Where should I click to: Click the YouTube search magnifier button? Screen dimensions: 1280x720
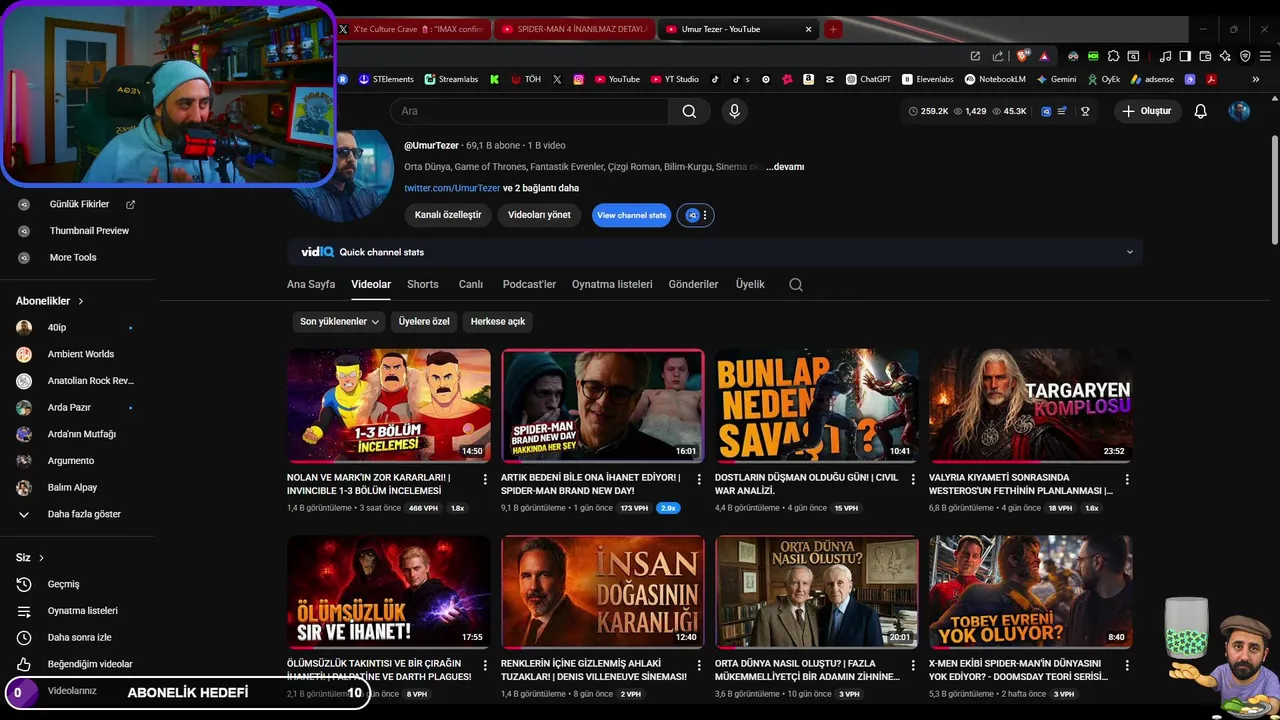tap(689, 111)
